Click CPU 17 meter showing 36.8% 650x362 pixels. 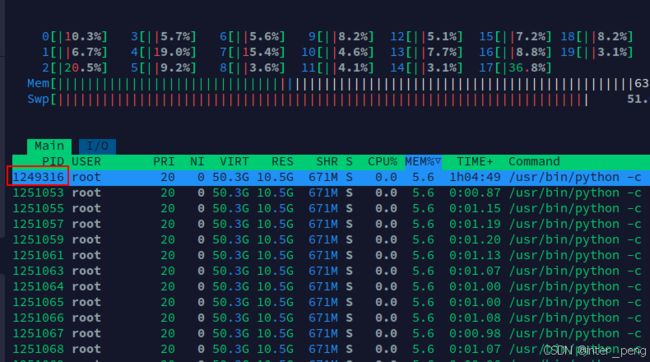coord(515,68)
